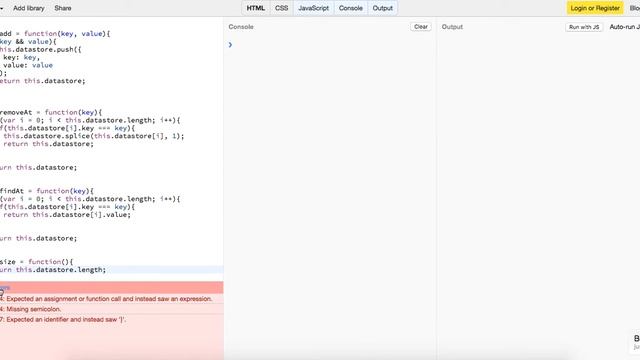
Task: Toggle the HTML panel tab
Action: click(256, 8)
